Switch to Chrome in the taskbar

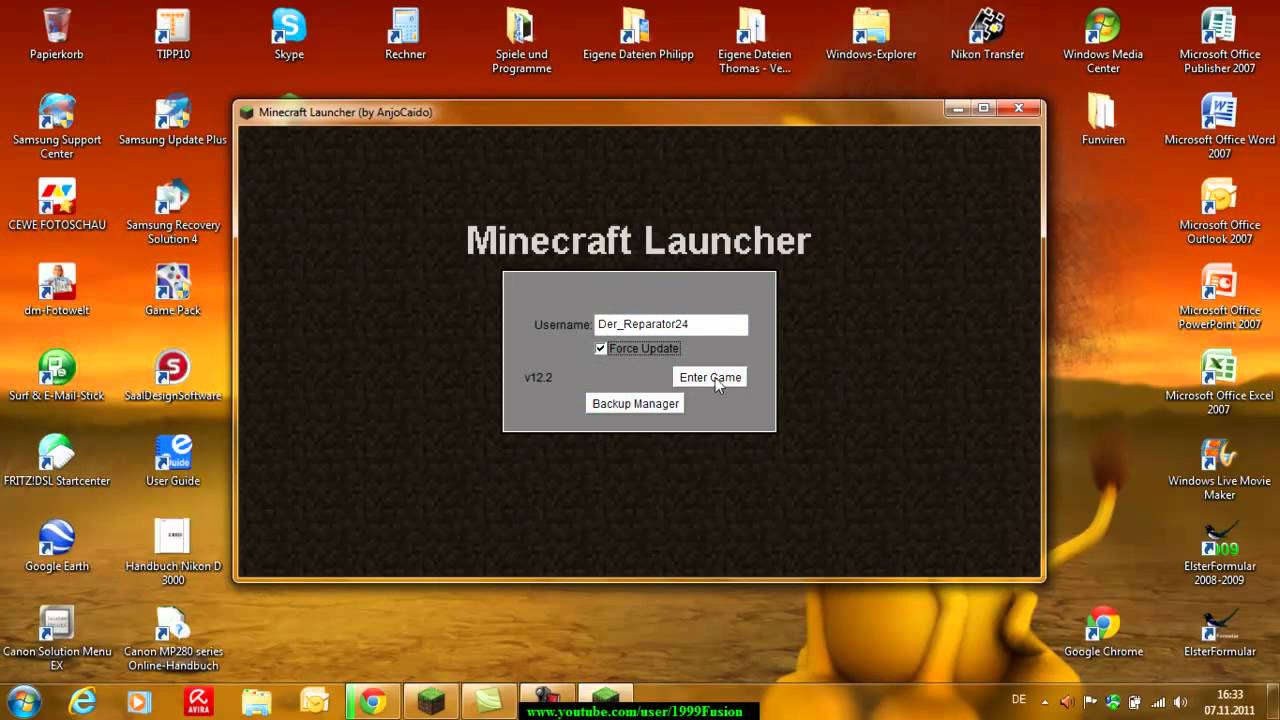coord(373,701)
